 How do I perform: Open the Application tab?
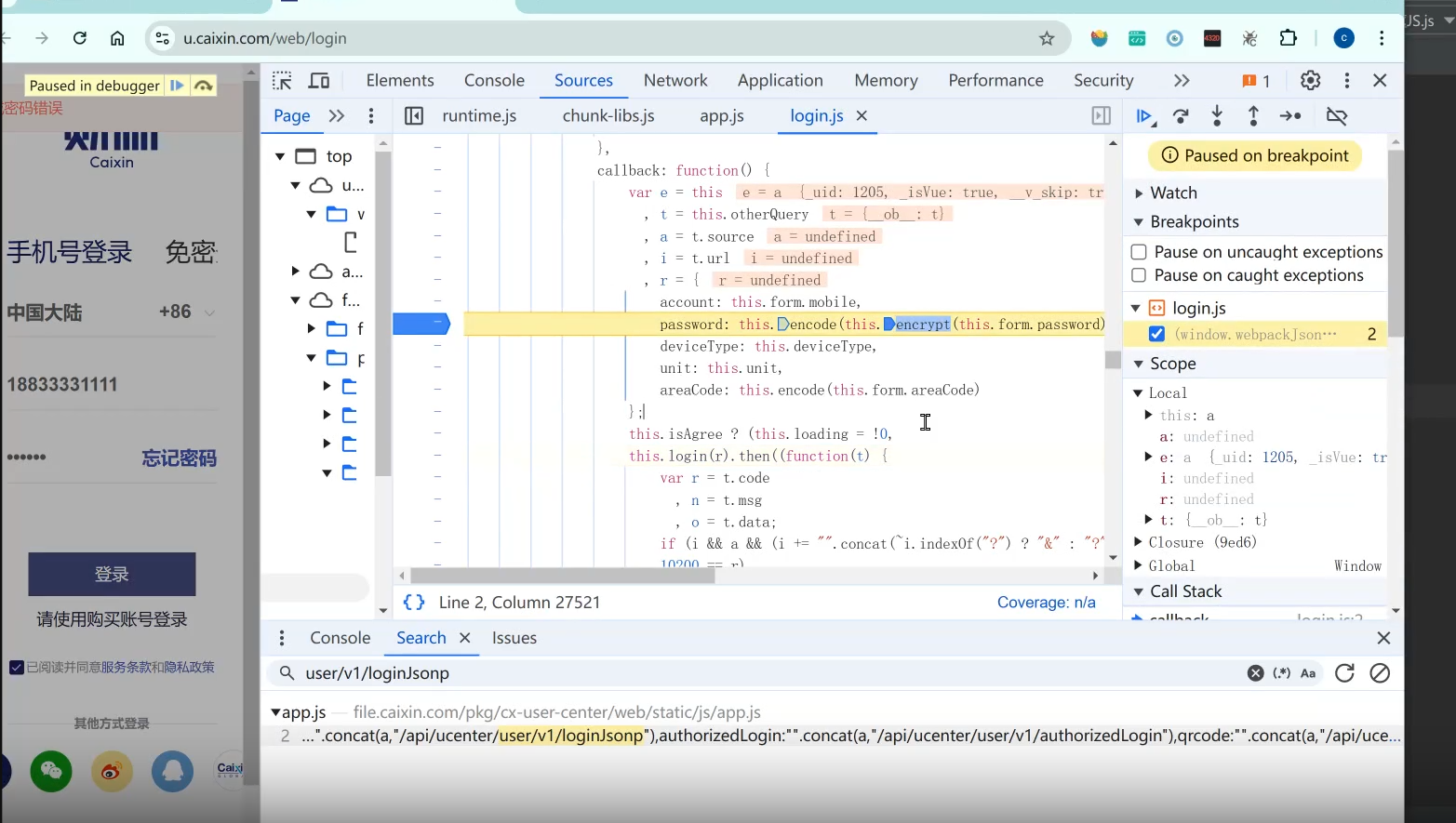781,81
